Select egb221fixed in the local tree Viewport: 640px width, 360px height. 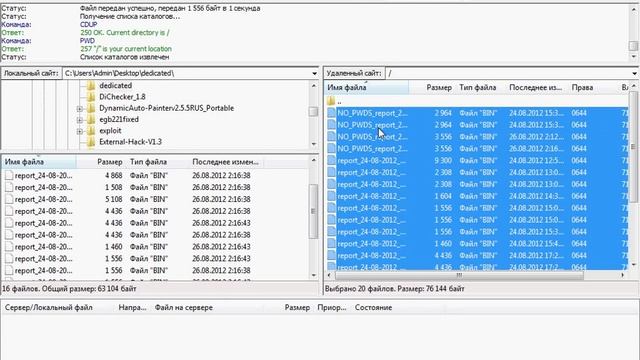pyautogui.click(x=119, y=120)
